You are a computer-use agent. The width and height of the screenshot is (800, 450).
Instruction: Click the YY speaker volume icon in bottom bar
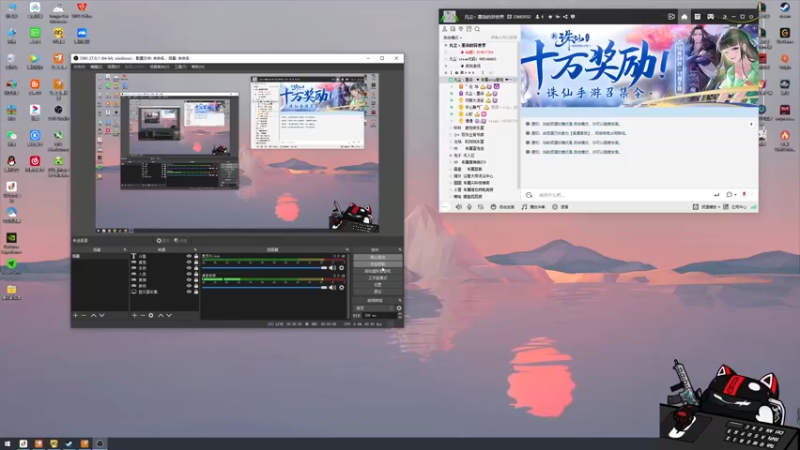point(459,207)
